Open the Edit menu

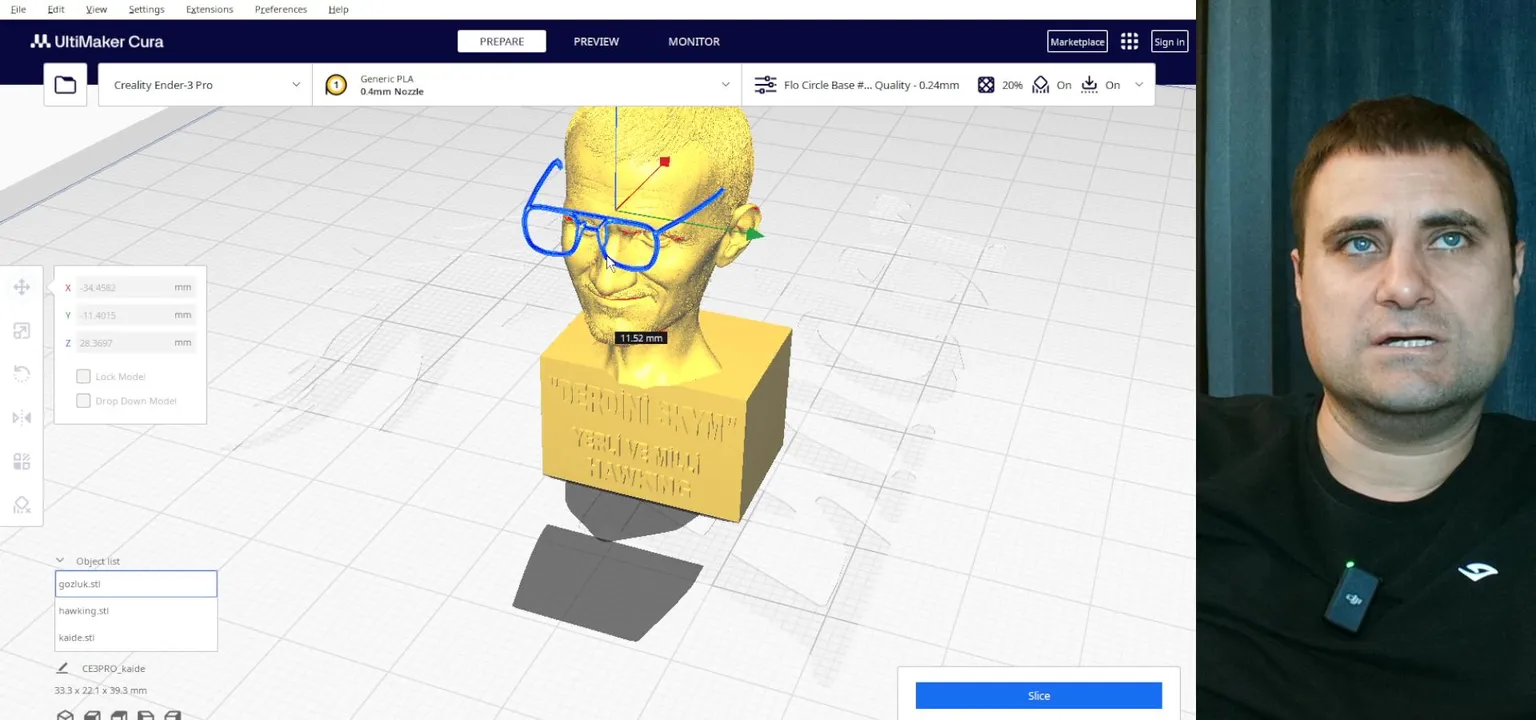(x=56, y=9)
